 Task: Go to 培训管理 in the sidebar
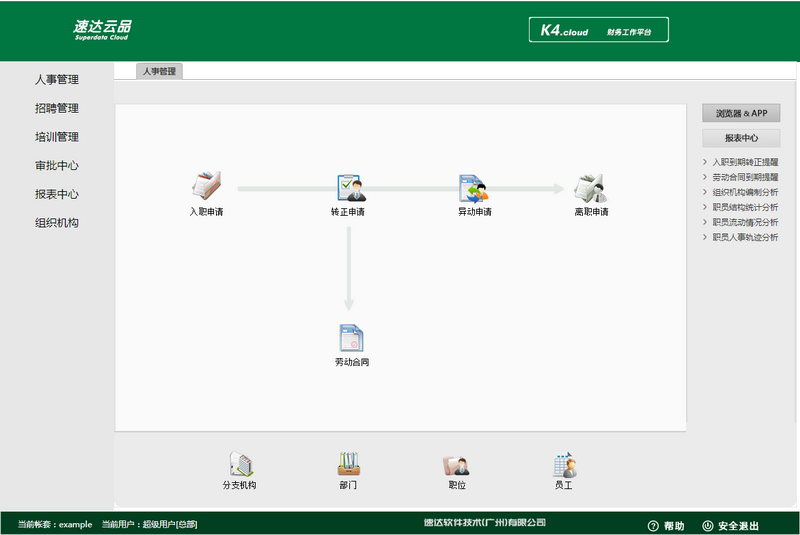pos(57,137)
